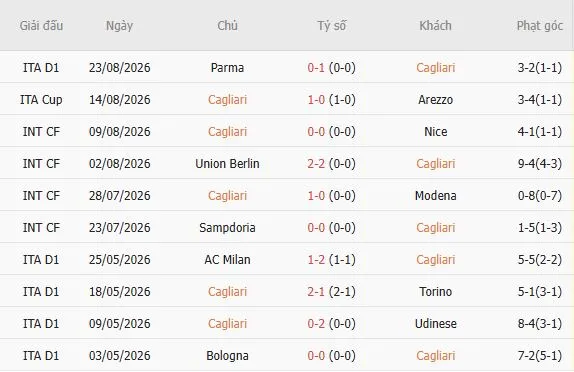This screenshot has width=574, height=372.
Task: Click the Giải đấu column header
Action: tap(41, 26)
